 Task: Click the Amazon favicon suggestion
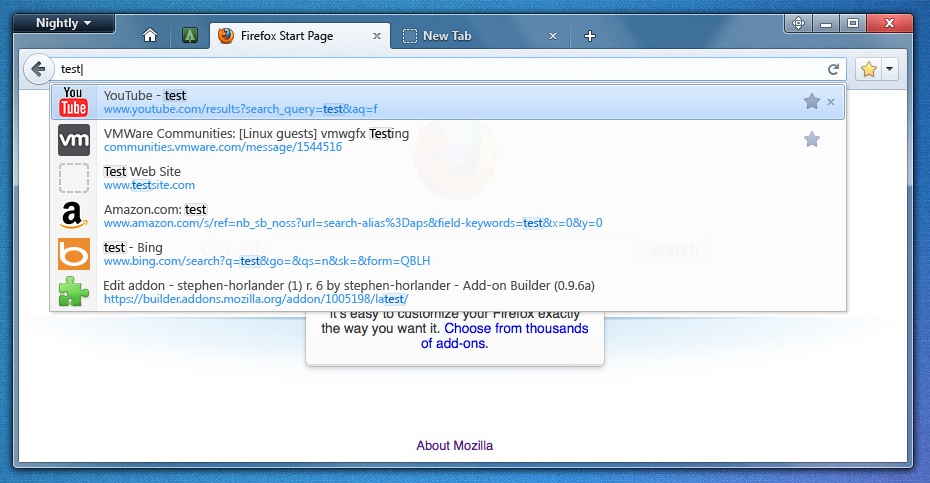coord(74,216)
